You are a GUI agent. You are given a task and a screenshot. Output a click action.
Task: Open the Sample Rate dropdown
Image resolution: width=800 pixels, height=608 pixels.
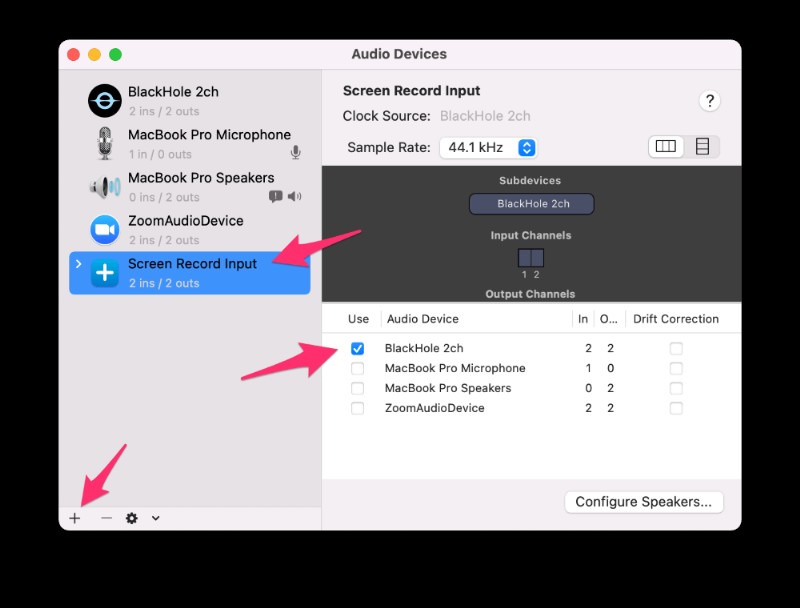pos(490,147)
